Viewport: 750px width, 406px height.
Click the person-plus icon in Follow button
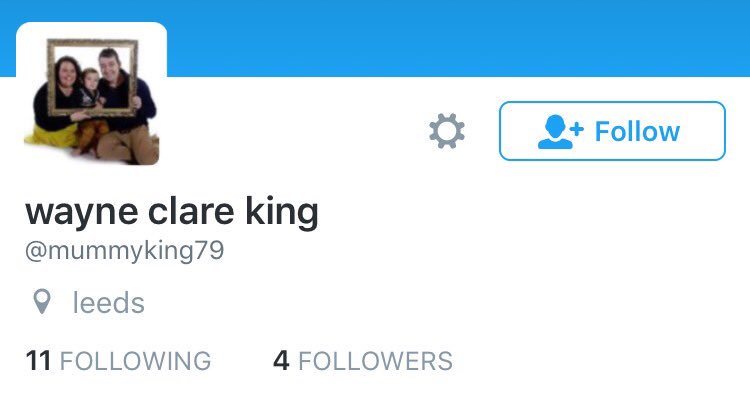[x=560, y=132]
